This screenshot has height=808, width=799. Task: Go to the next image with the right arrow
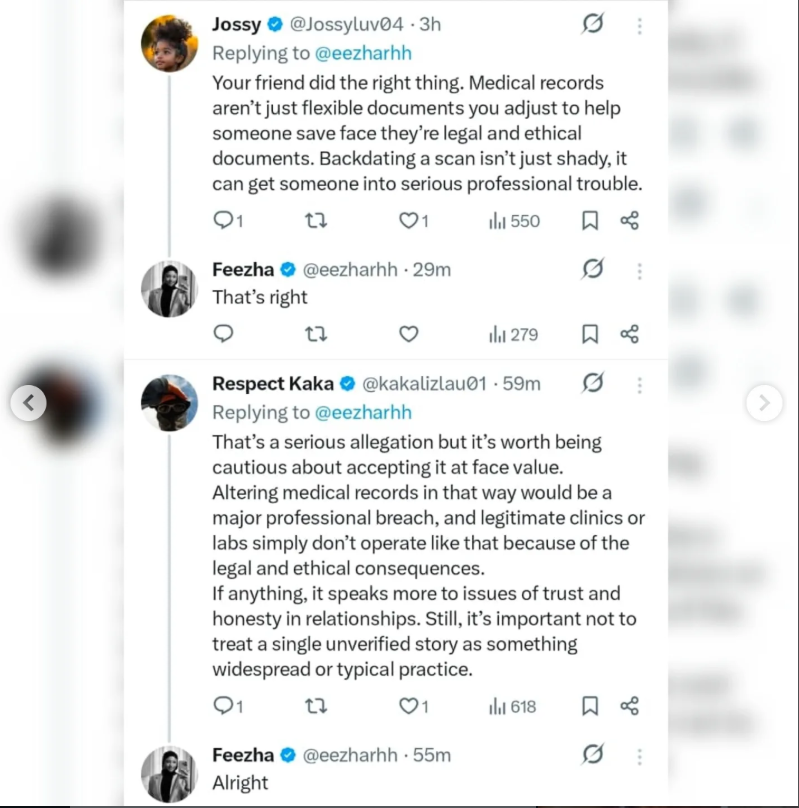pos(764,404)
